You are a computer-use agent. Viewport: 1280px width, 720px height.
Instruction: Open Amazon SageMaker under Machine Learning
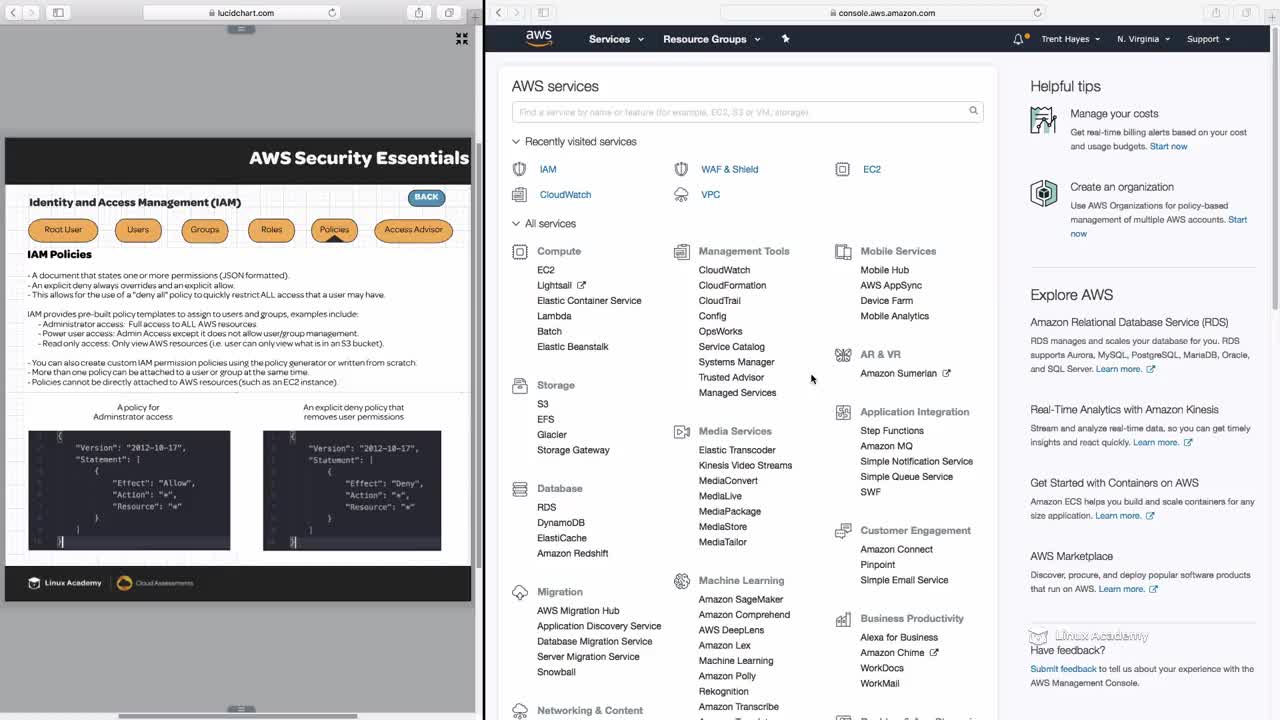pos(741,600)
